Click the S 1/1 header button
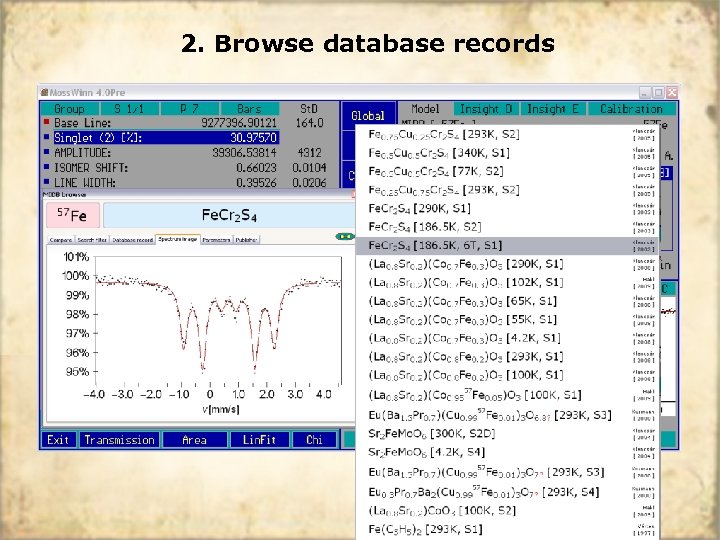Image resolution: width=720 pixels, height=540 pixels. point(129,109)
